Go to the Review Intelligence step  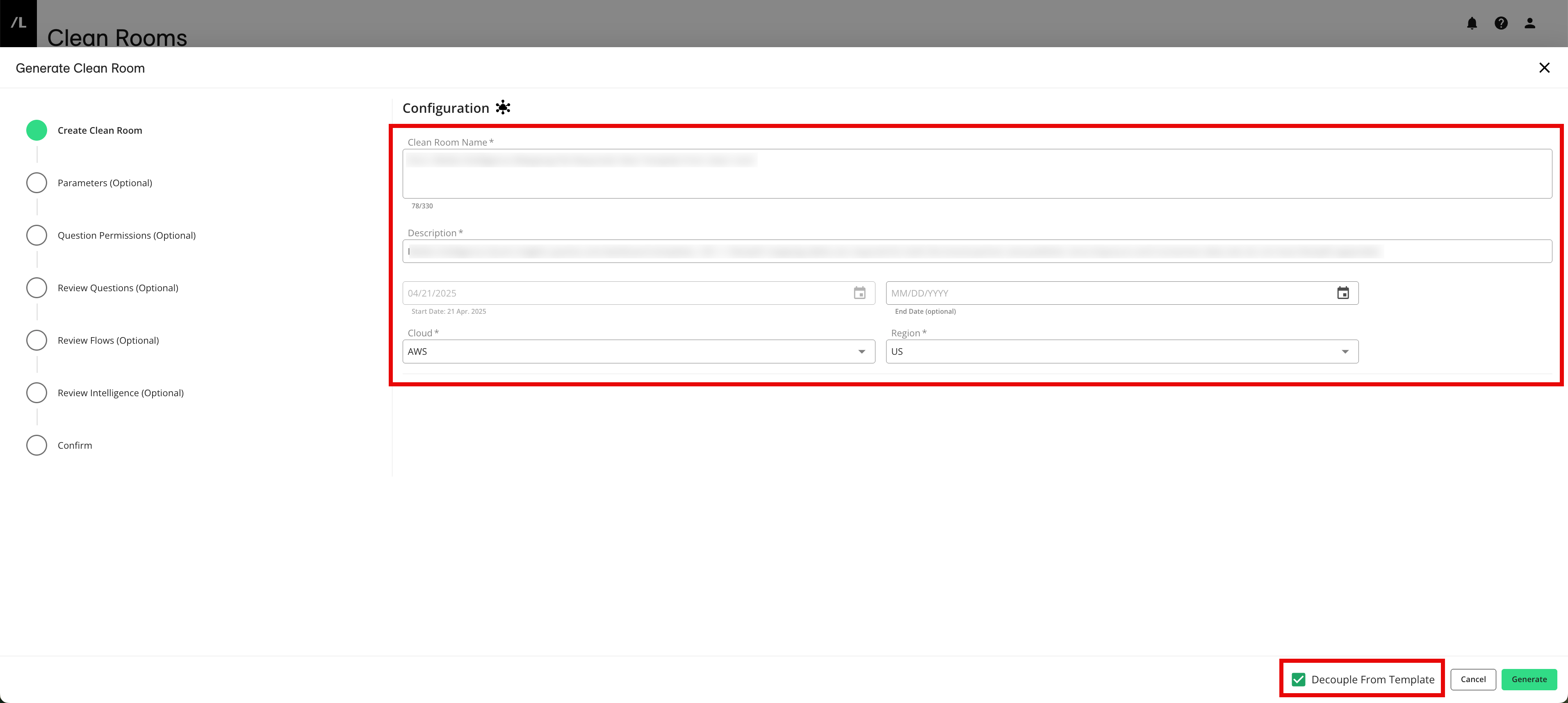pos(36,393)
